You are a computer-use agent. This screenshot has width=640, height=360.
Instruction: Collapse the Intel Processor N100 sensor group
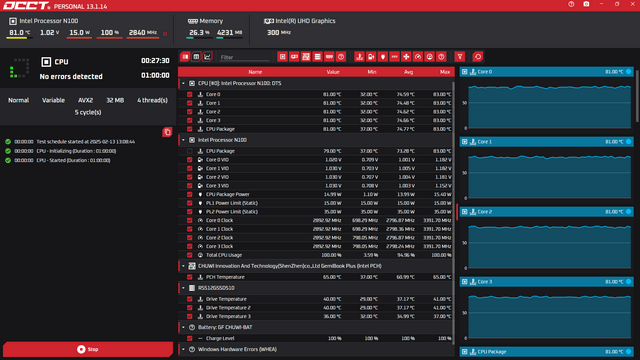[183, 140]
